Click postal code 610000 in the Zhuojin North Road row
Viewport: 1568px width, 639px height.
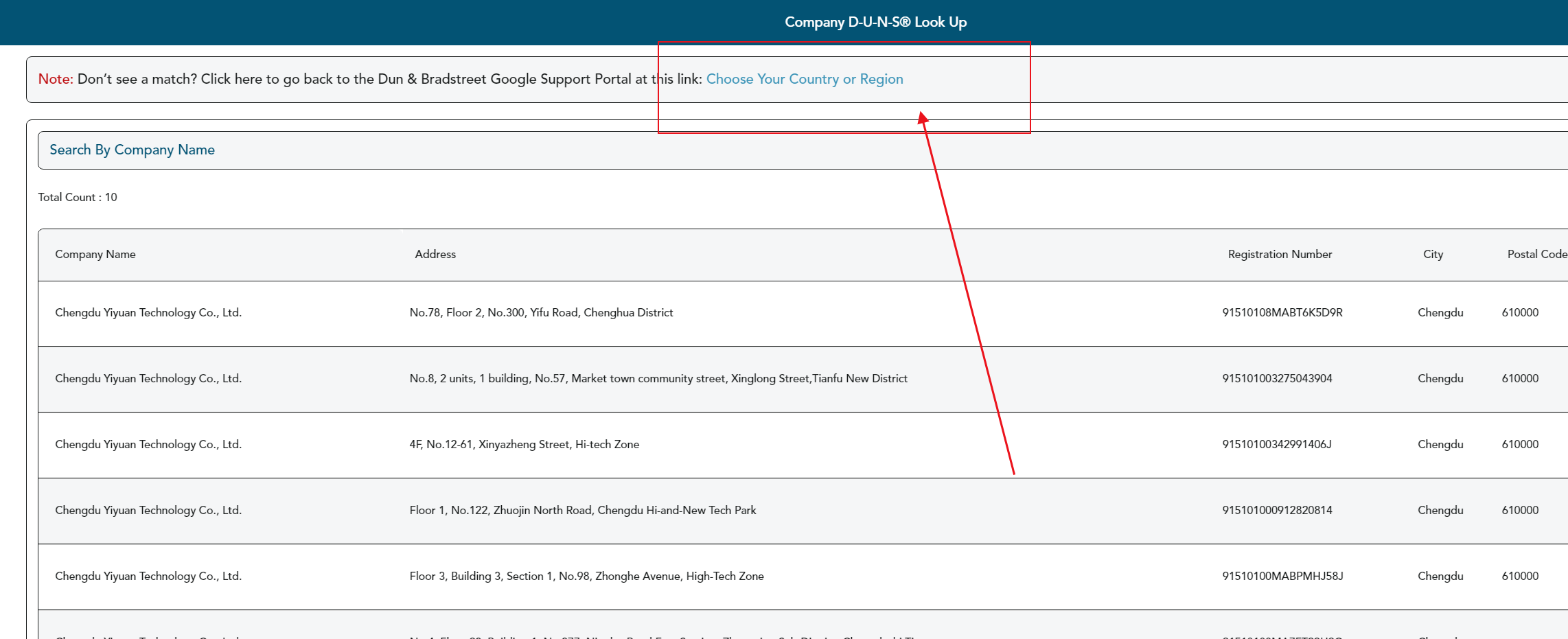coord(1520,510)
